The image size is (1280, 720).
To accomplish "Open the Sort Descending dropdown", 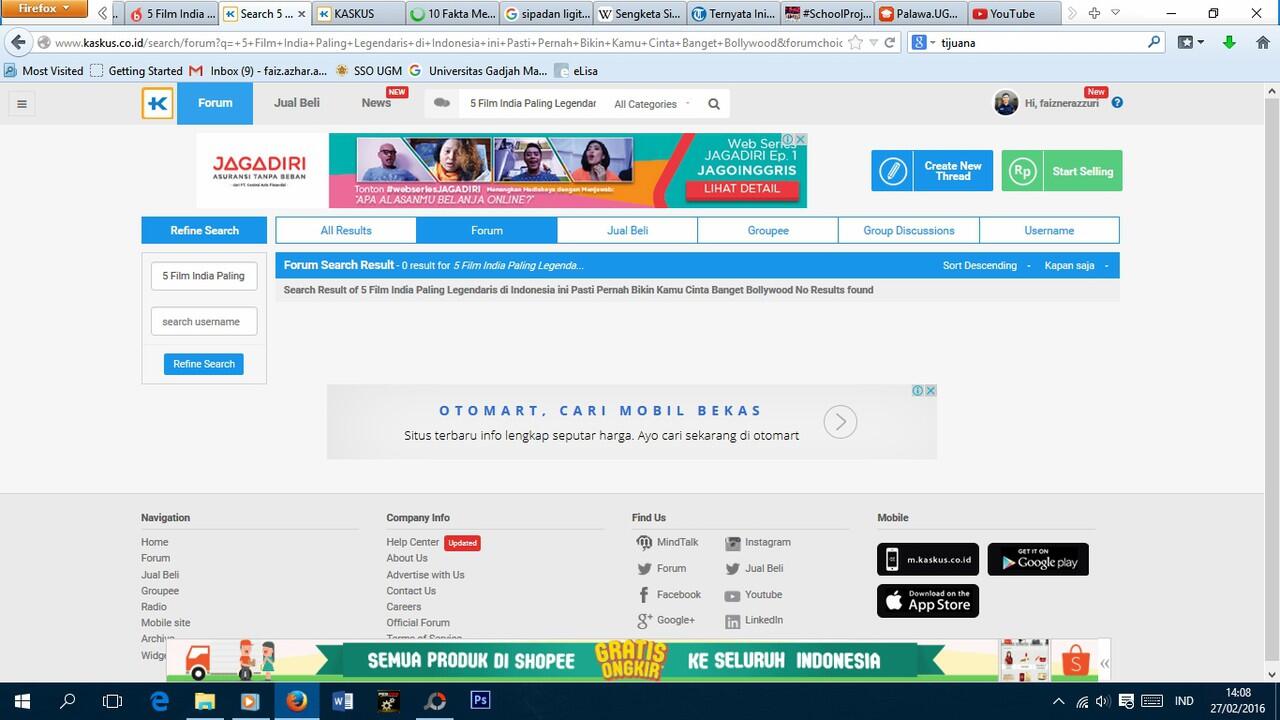I will click(986, 265).
